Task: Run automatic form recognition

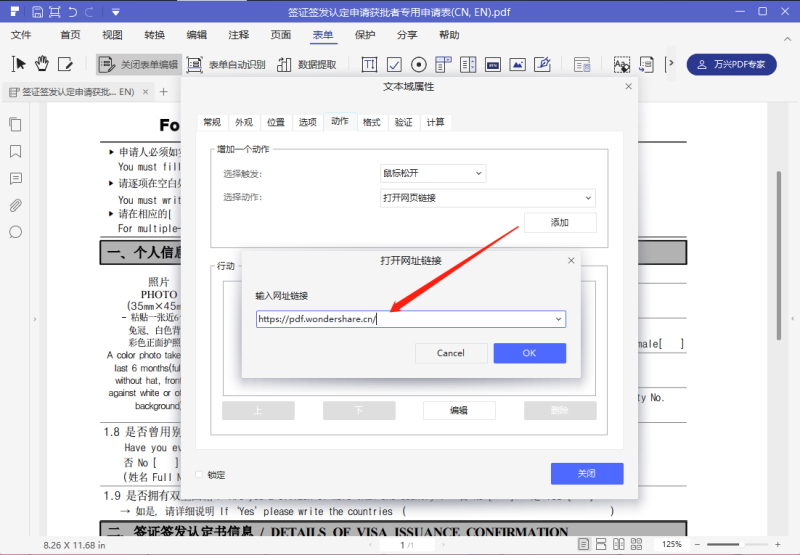Action: [226, 64]
